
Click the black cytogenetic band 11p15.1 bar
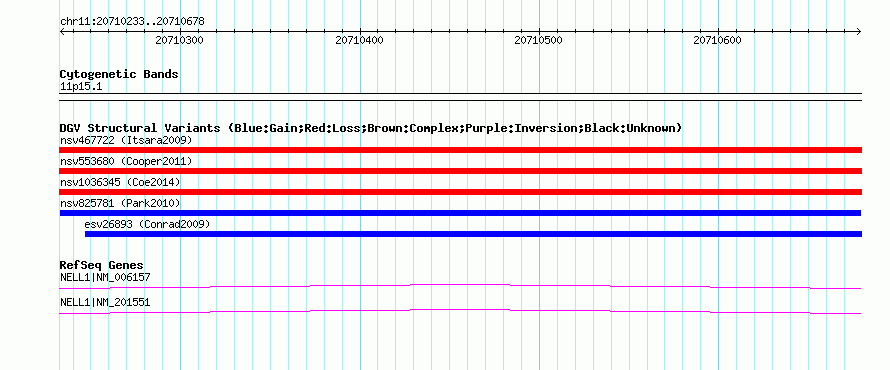point(460,97)
